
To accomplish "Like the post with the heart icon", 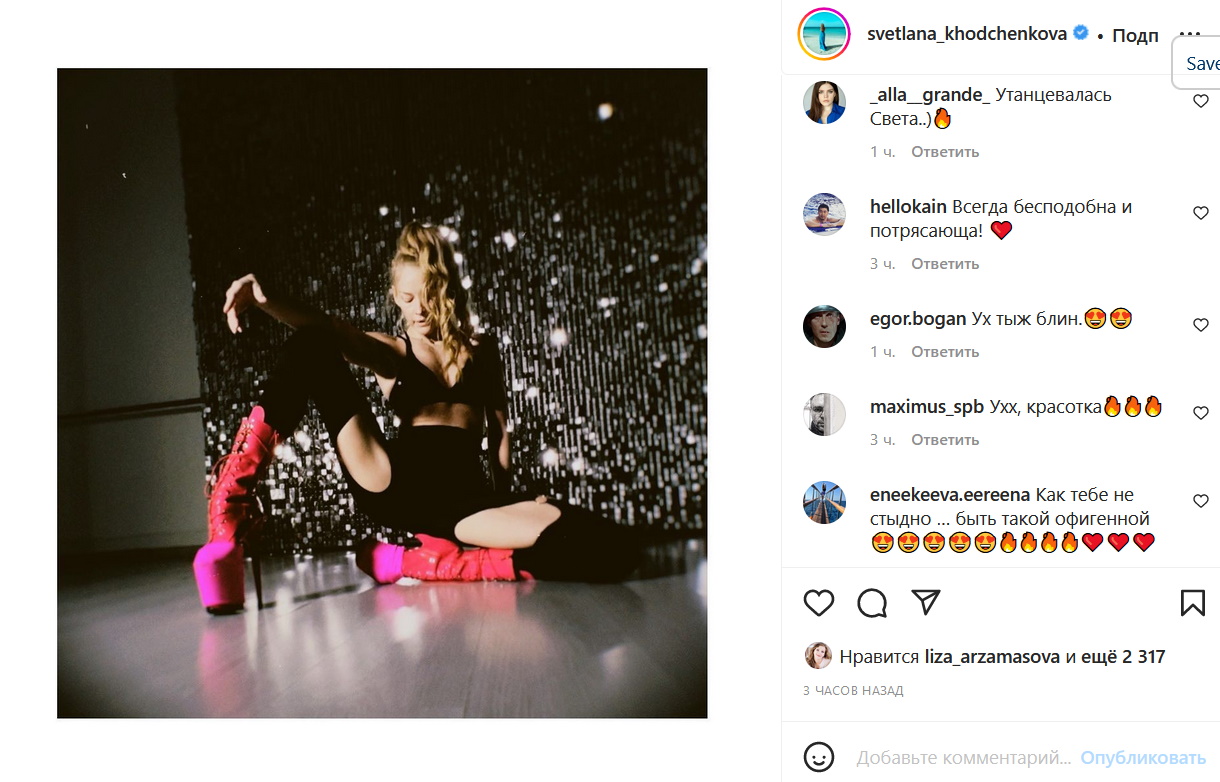I will coord(819,602).
